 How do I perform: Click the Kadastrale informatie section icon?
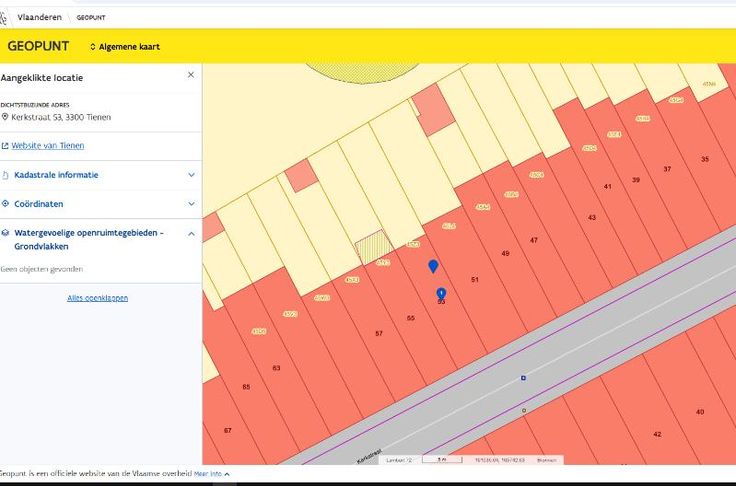click(x=6, y=175)
